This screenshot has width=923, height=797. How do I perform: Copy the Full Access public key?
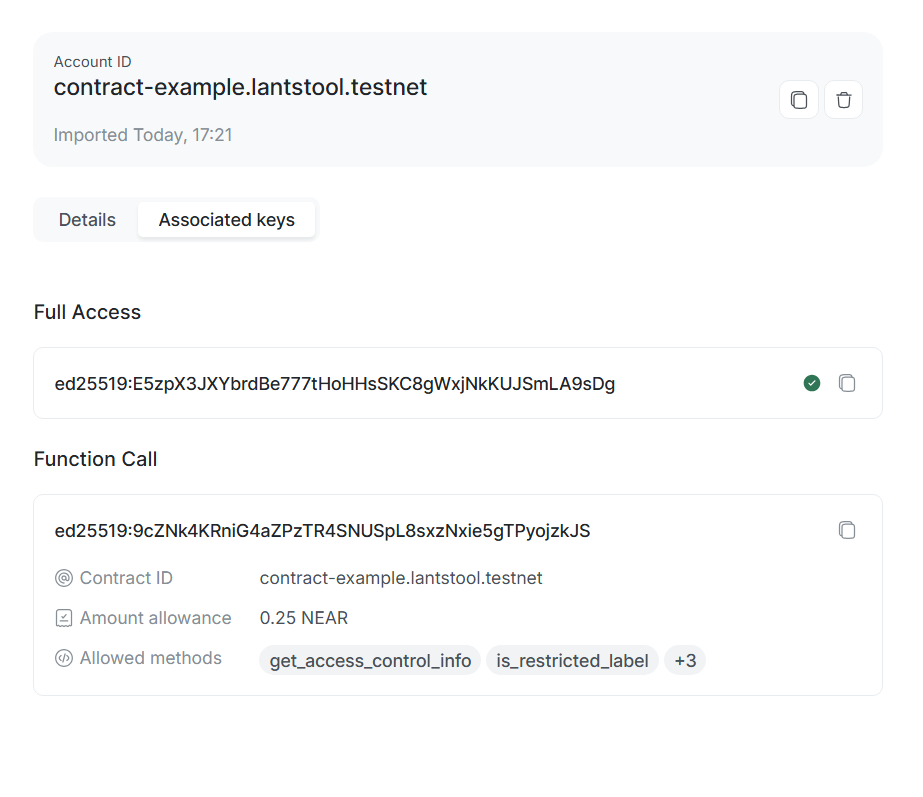pyautogui.click(x=847, y=383)
